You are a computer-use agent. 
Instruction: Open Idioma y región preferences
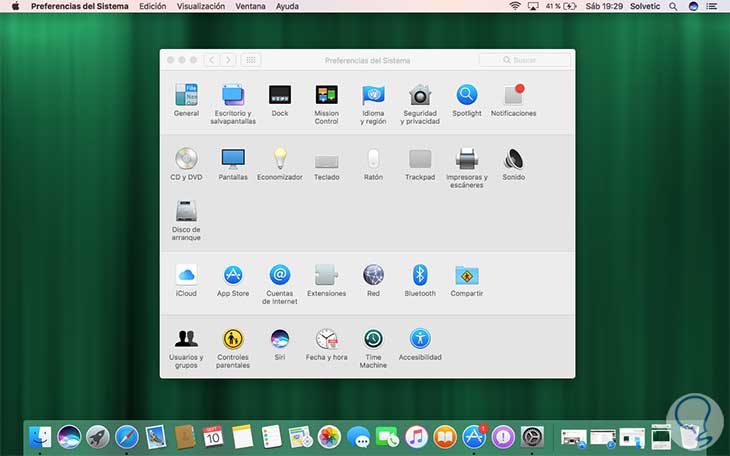[x=373, y=95]
